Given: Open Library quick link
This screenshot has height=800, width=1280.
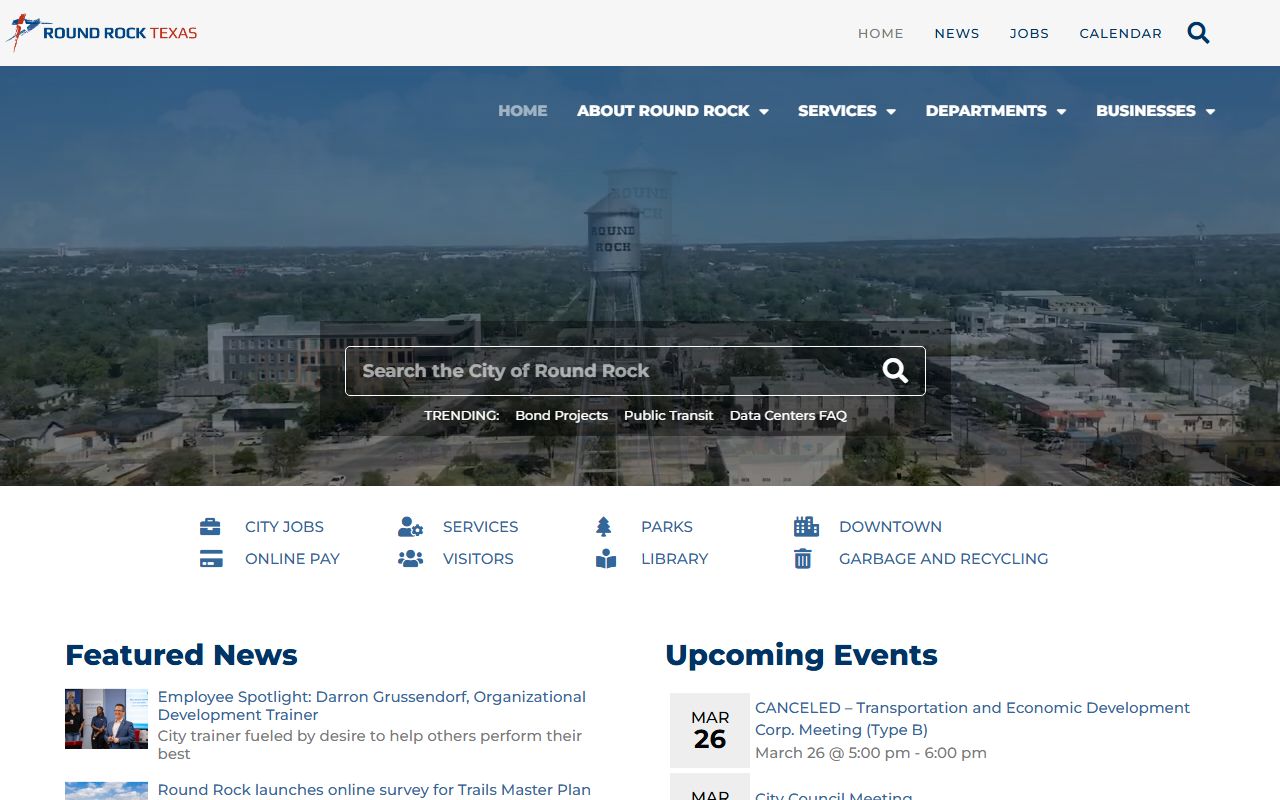Looking at the screenshot, I should click(x=674, y=559).
